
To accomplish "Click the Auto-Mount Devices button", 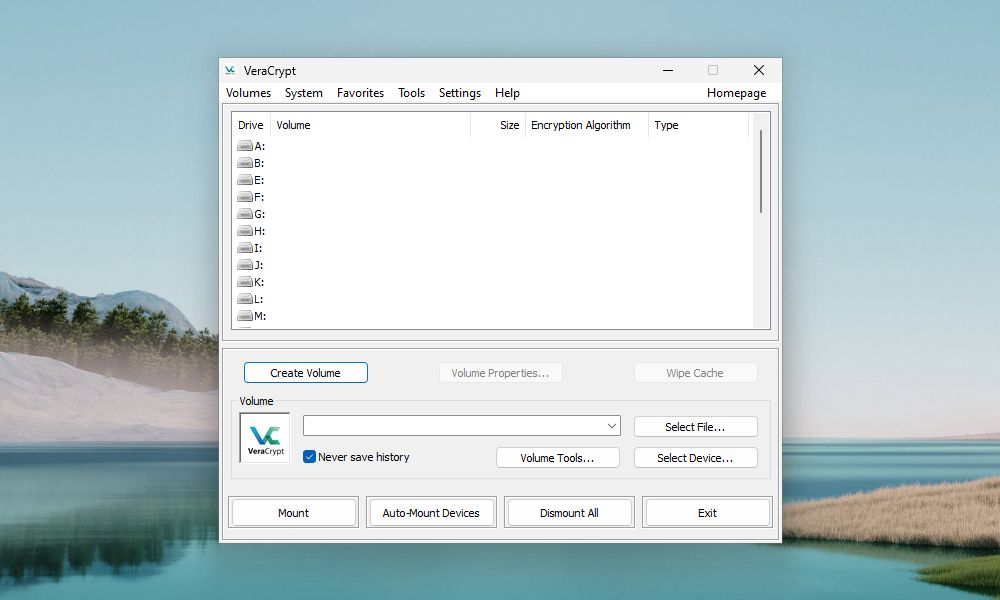I will [x=431, y=513].
